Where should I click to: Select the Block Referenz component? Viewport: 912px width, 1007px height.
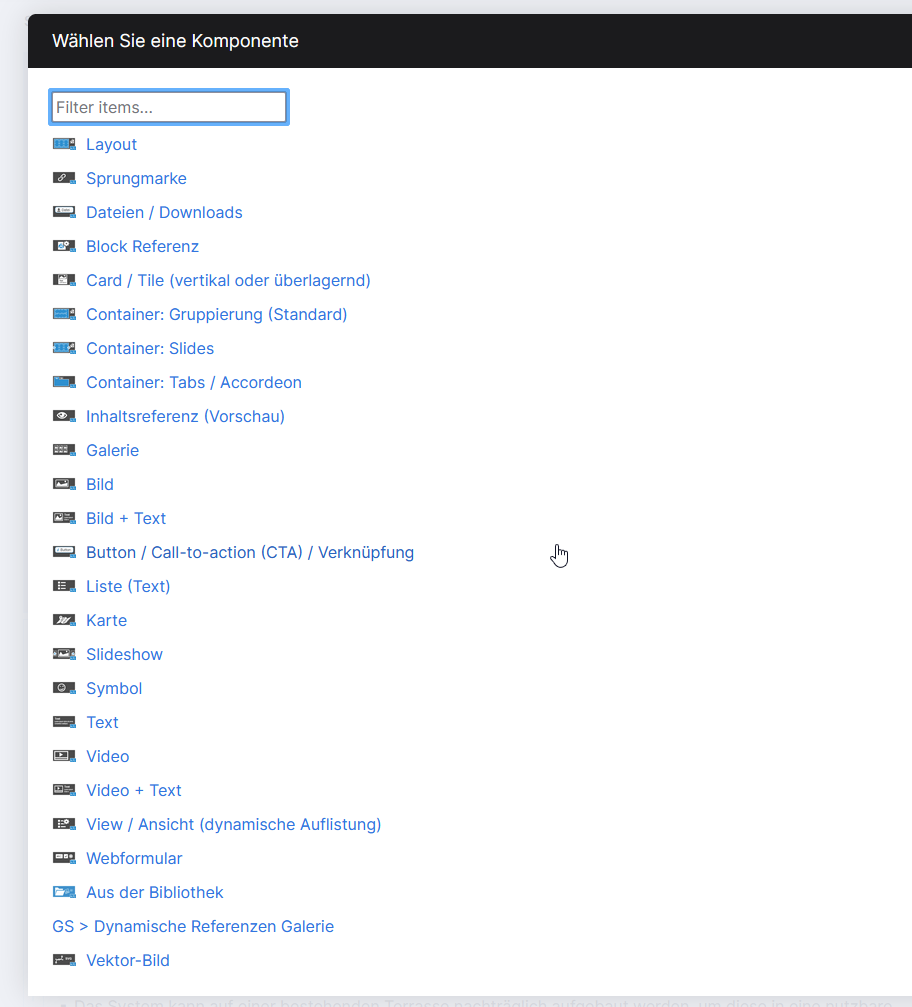(x=142, y=245)
